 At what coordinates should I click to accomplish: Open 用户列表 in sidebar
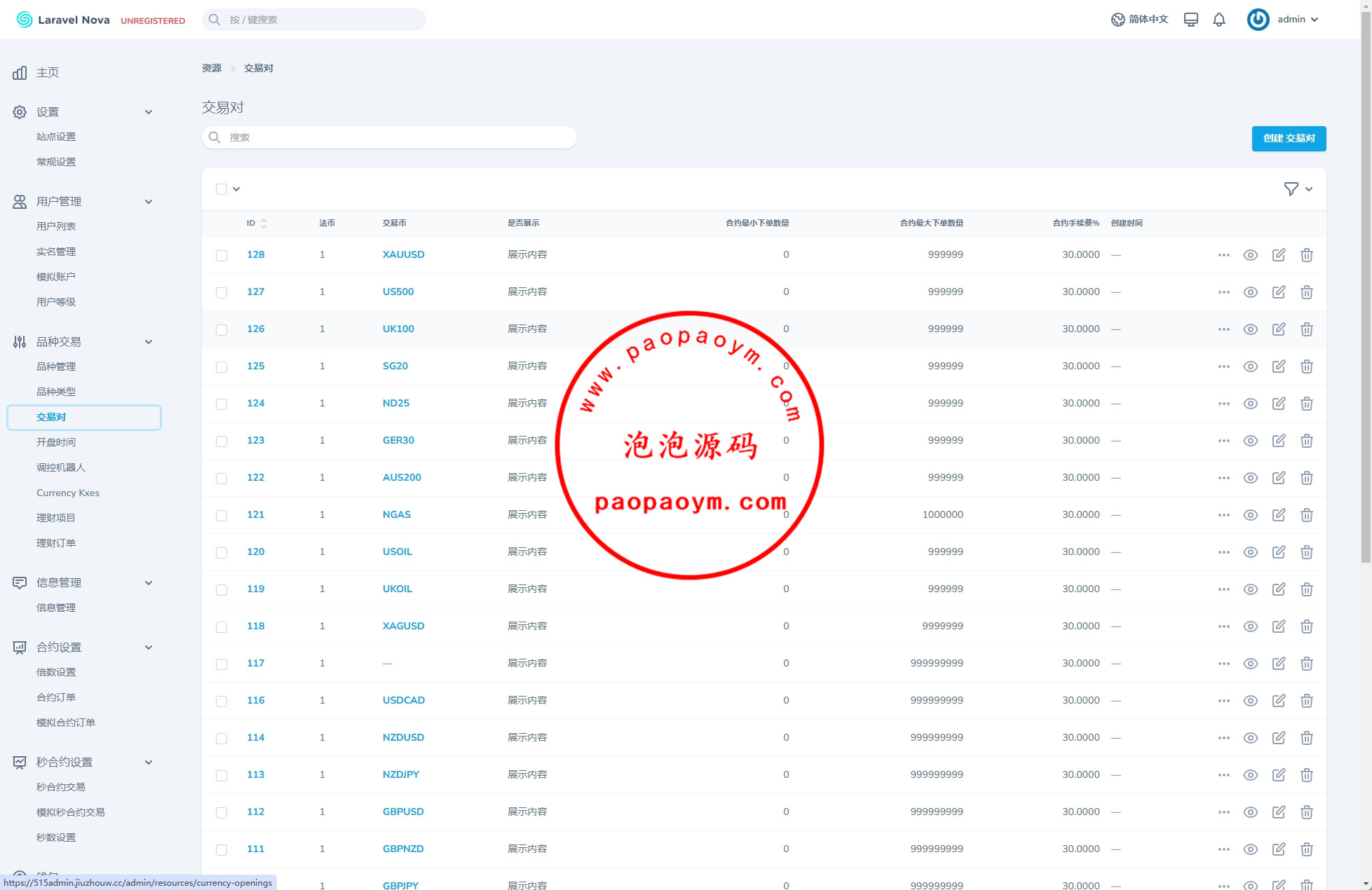click(x=56, y=227)
